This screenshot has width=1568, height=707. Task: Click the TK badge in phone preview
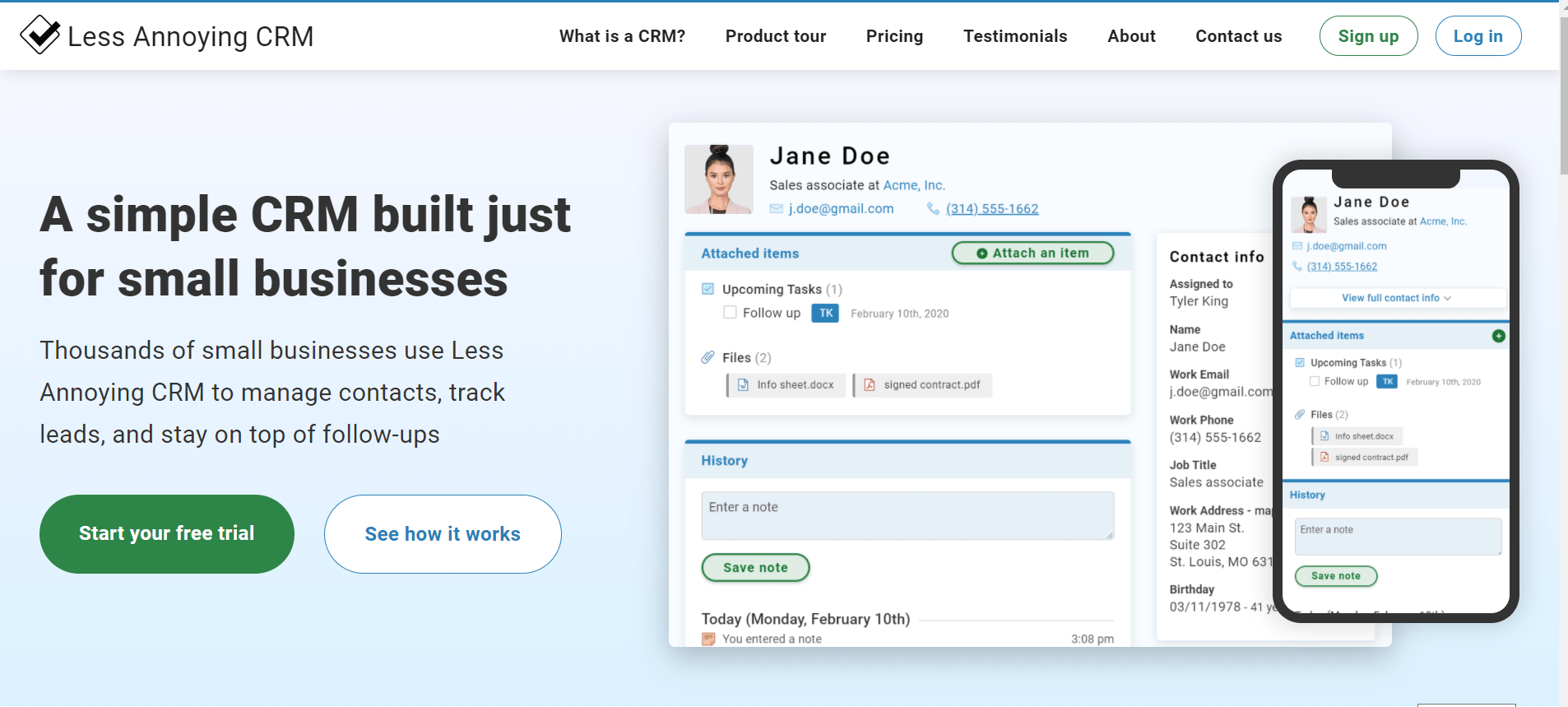pyautogui.click(x=1388, y=381)
